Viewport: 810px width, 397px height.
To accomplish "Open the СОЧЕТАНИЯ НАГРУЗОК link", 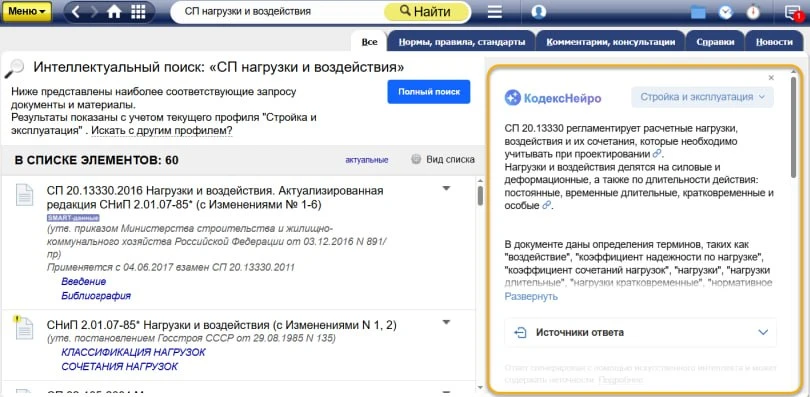I will coord(119,367).
